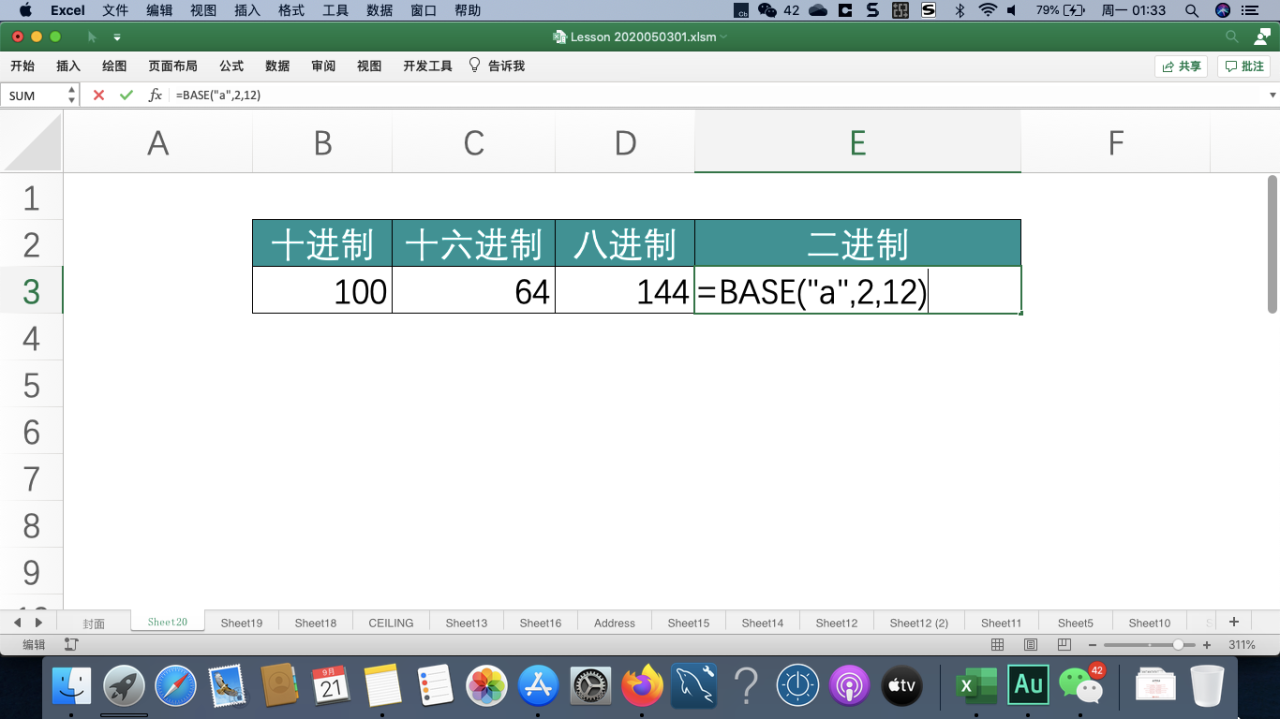Image resolution: width=1280 pixels, height=719 pixels.
Task: Switch to the 审阅 ribbon tab
Action: click(323, 66)
